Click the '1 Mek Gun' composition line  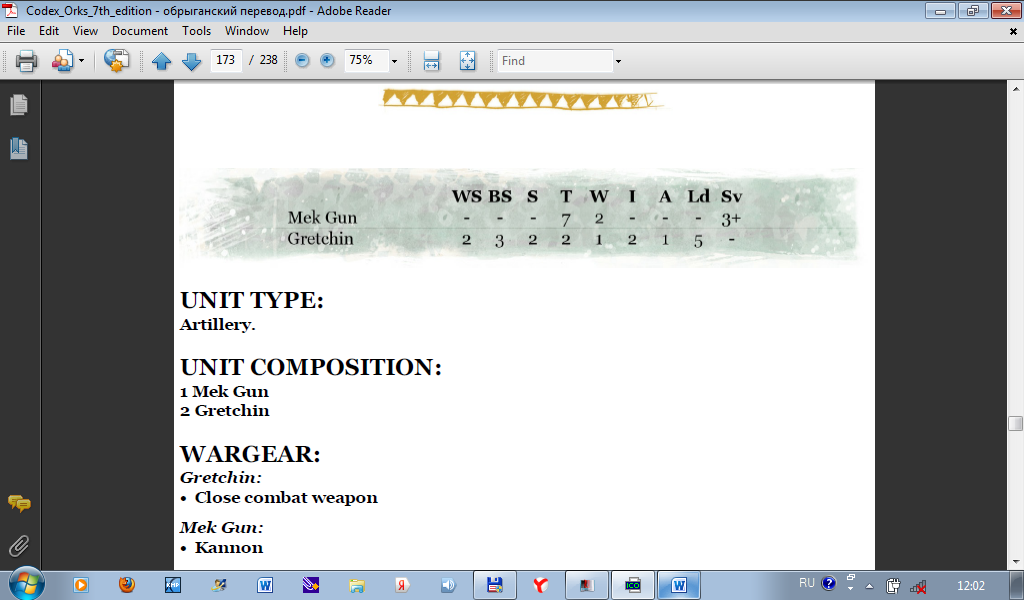click(x=225, y=392)
